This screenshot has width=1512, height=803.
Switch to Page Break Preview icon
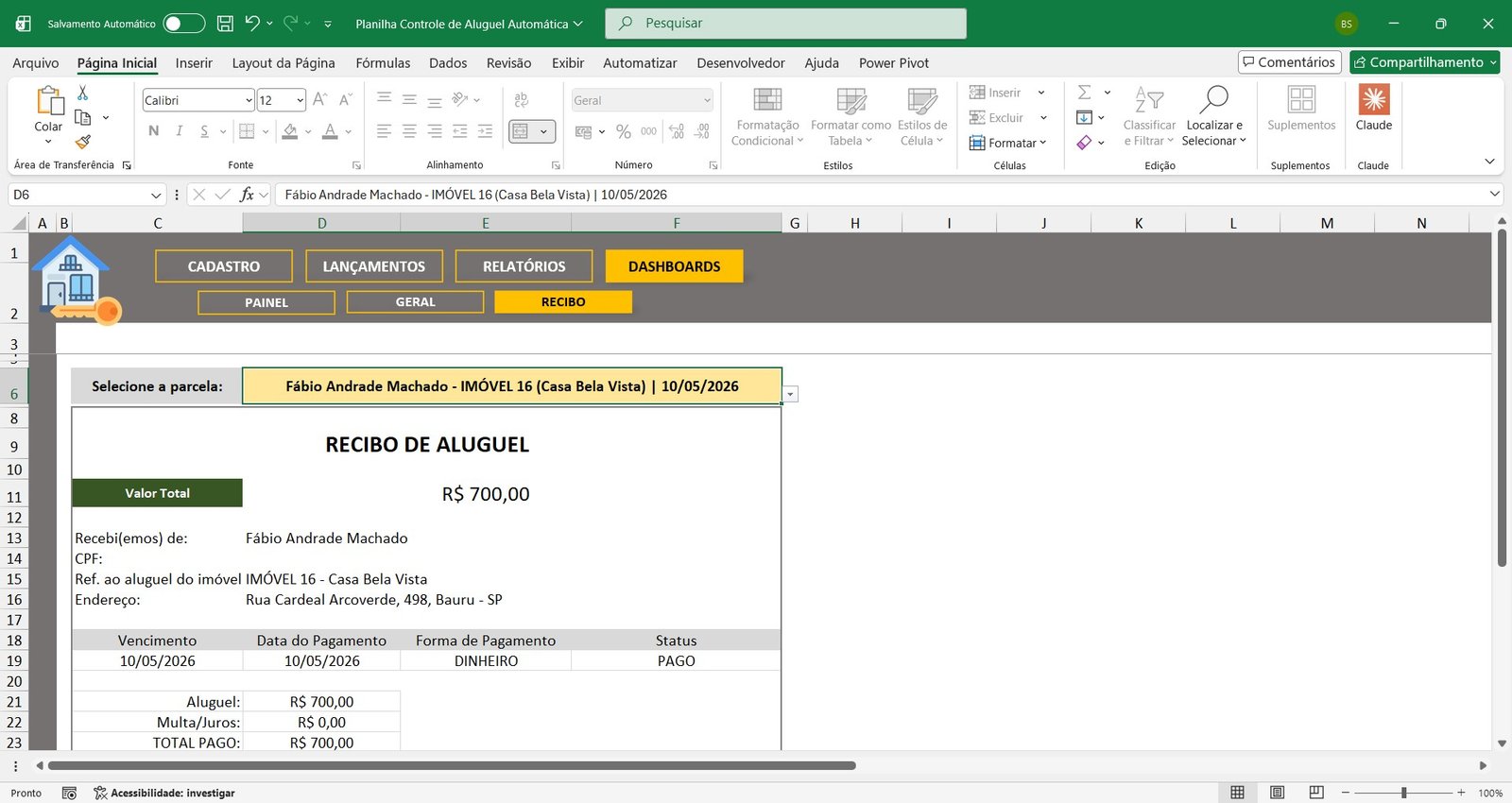point(1316,793)
